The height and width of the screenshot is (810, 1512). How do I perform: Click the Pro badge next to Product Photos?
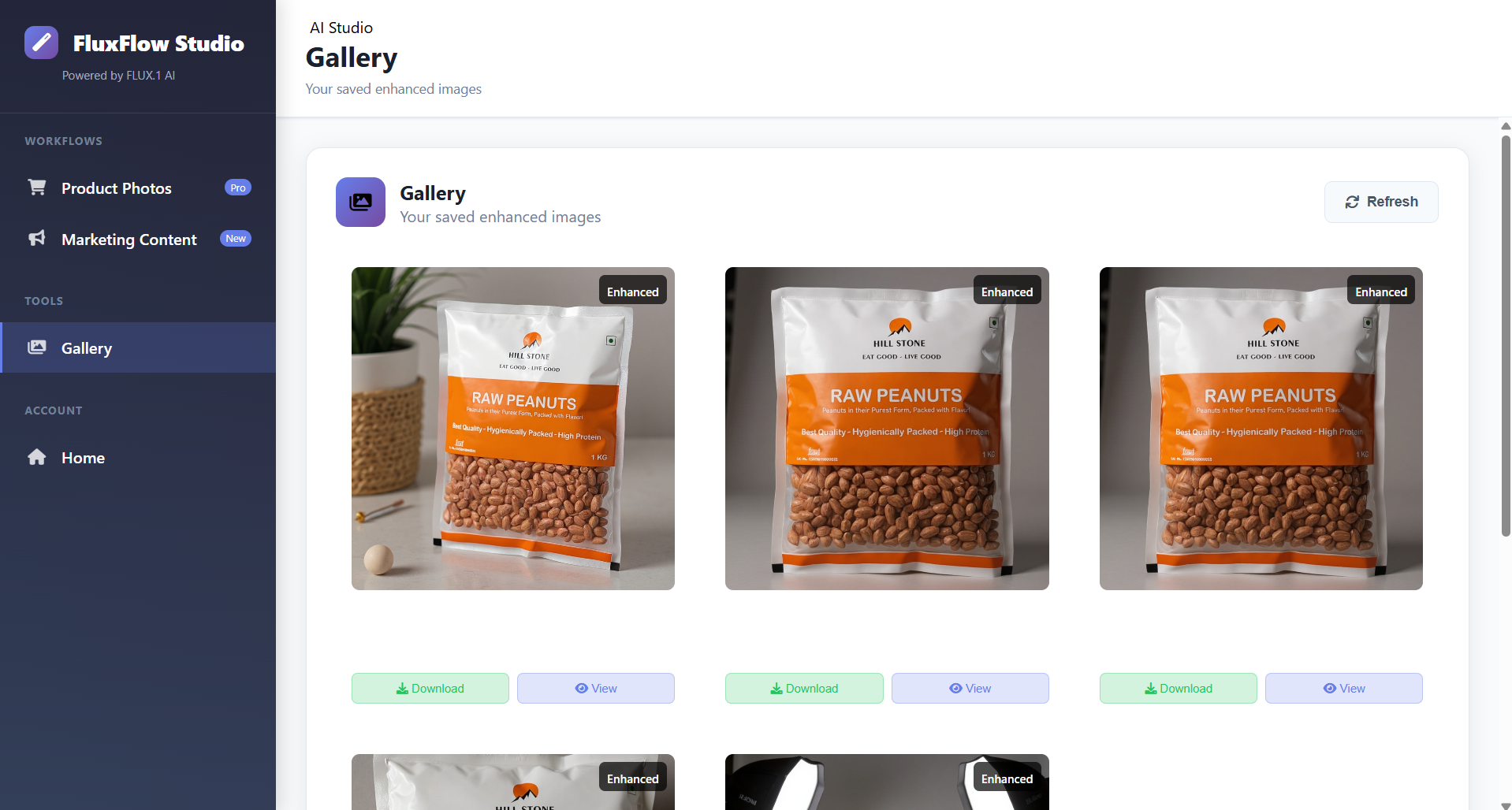238,188
